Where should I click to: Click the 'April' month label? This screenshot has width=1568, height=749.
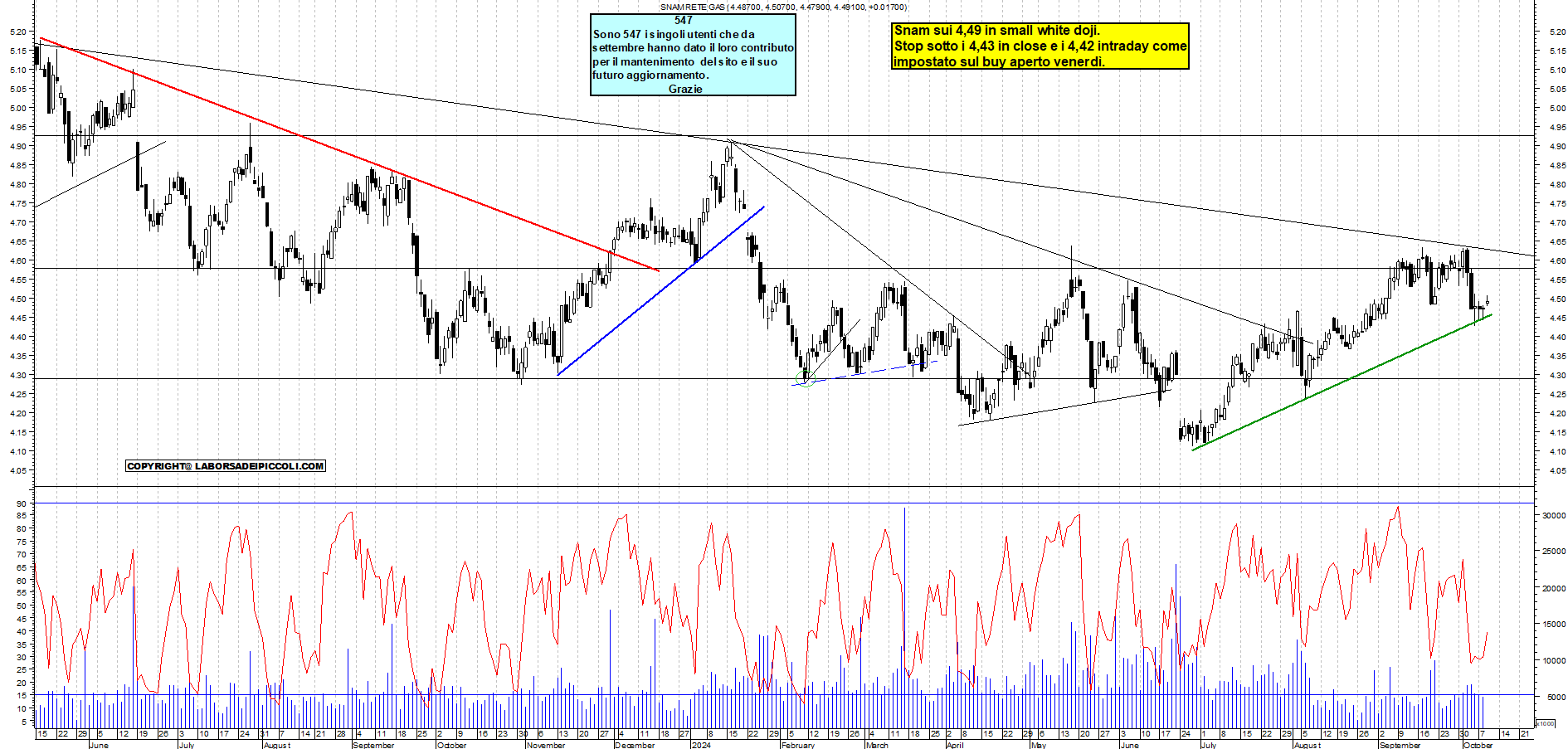[955, 745]
